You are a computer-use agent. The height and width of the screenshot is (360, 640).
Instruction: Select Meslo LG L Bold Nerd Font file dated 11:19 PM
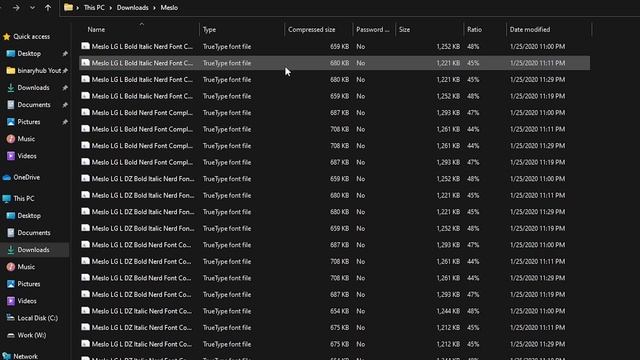[x=334, y=162]
